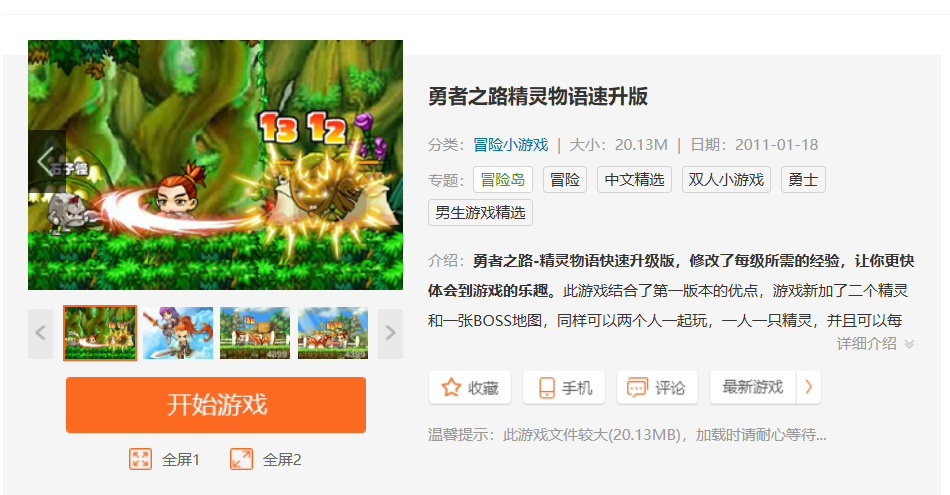Click the 全屏2 expand-arrows icon
Screen dimensions: 950x495
click(241, 459)
